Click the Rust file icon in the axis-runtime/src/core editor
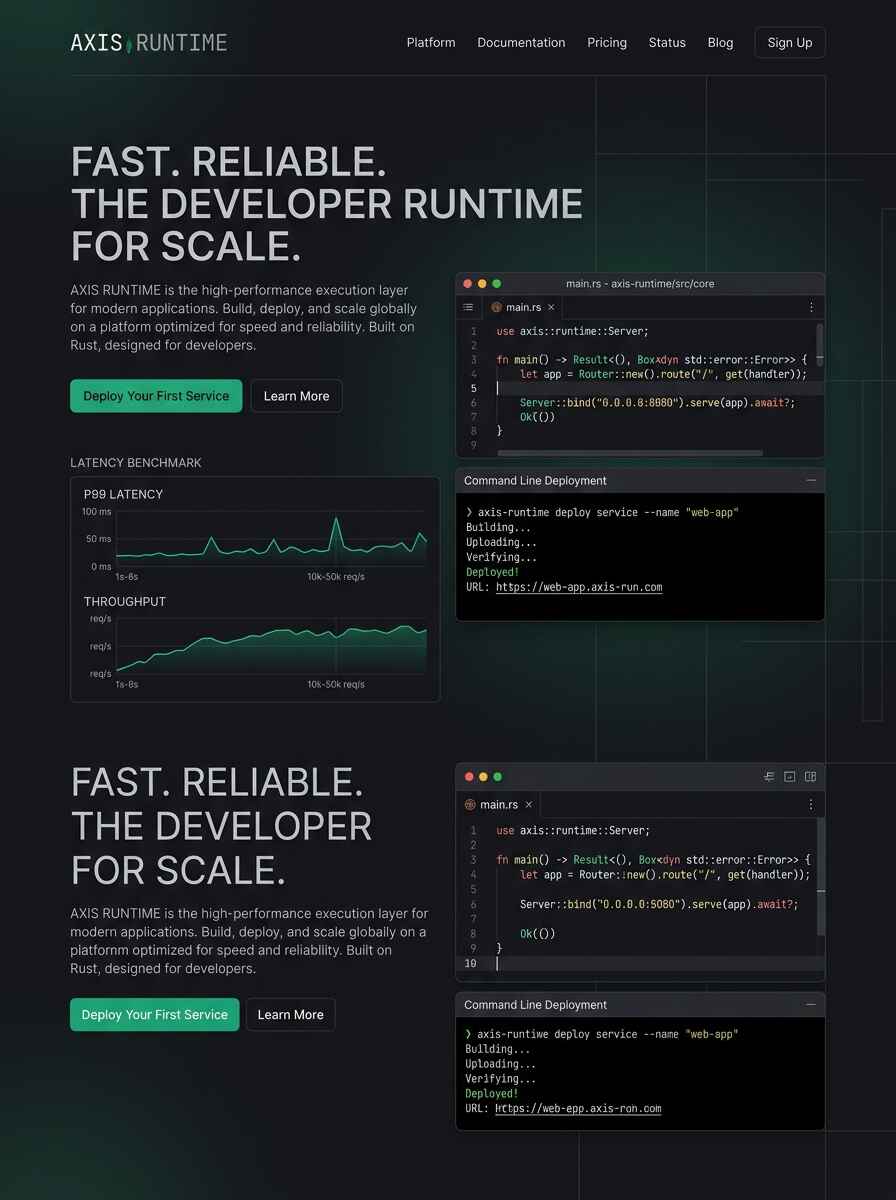The height and width of the screenshot is (1200, 896). point(496,307)
